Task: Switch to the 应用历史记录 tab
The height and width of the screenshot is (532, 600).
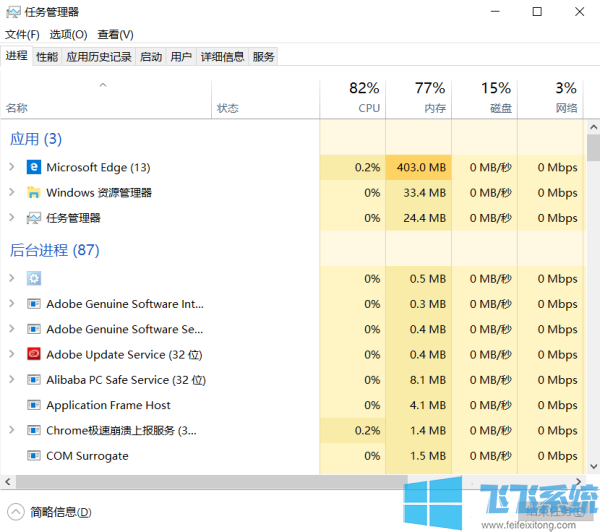Action: (x=99, y=57)
